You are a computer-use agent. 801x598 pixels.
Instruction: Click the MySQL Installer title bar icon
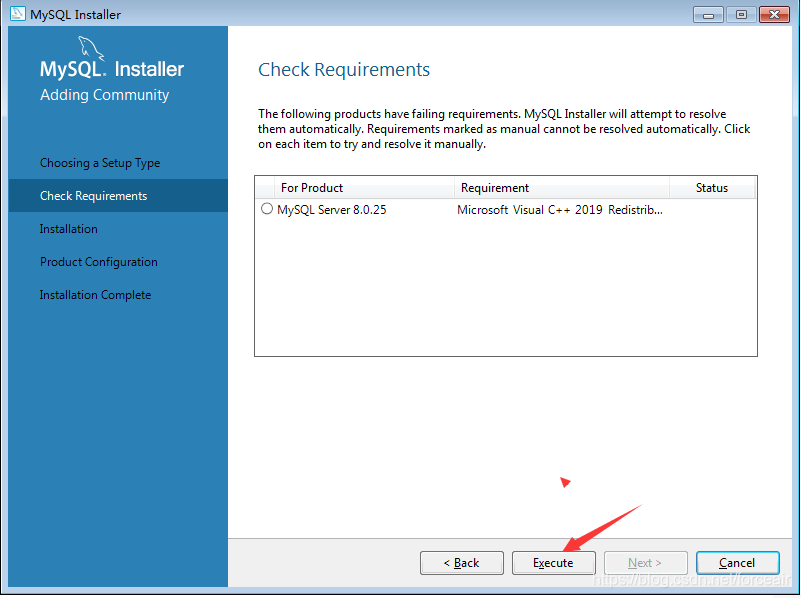point(17,14)
